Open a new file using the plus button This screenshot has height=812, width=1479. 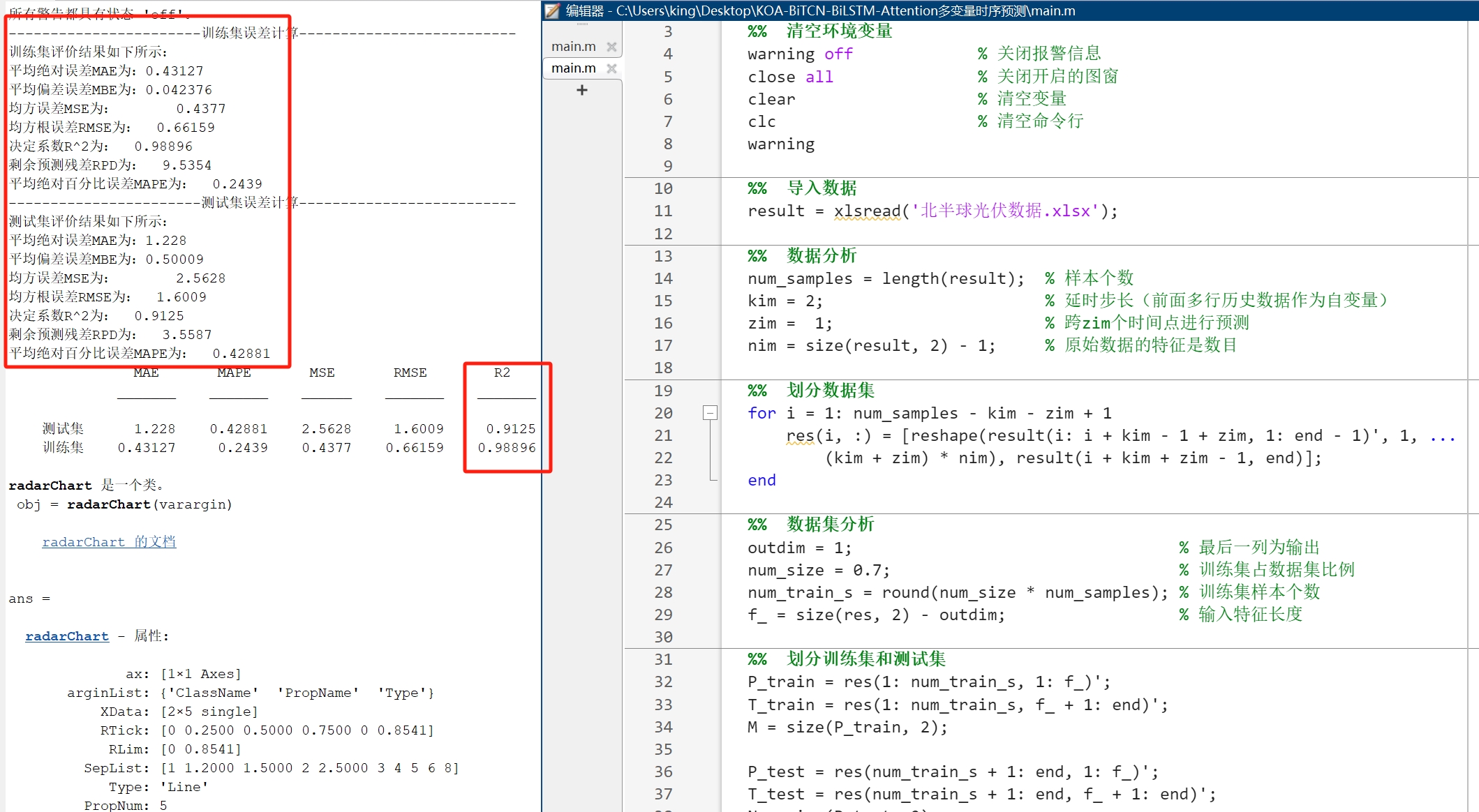tap(581, 89)
